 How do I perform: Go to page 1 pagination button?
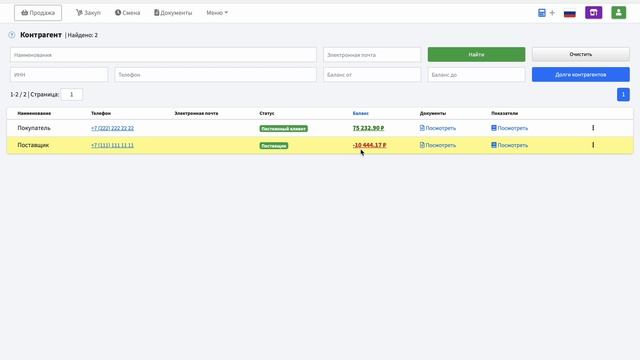pyautogui.click(x=623, y=95)
